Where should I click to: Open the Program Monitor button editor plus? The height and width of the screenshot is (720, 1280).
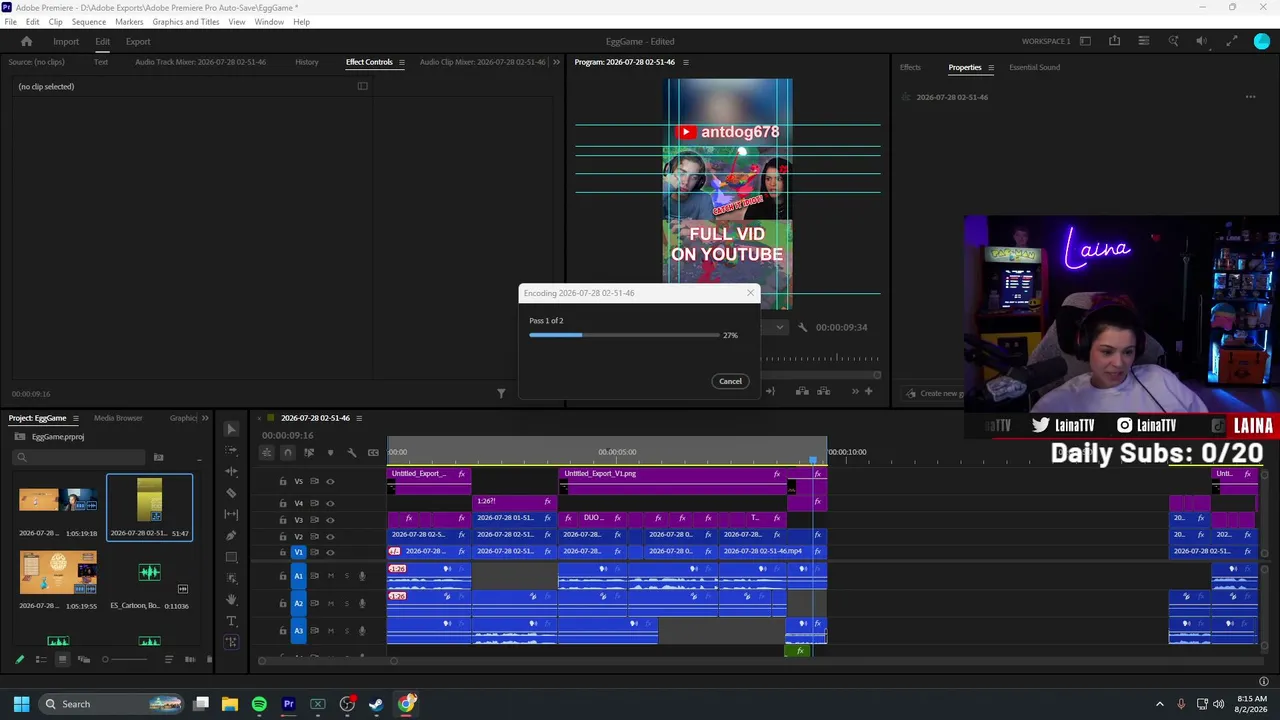pyautogui.click(x=868, y=391)
